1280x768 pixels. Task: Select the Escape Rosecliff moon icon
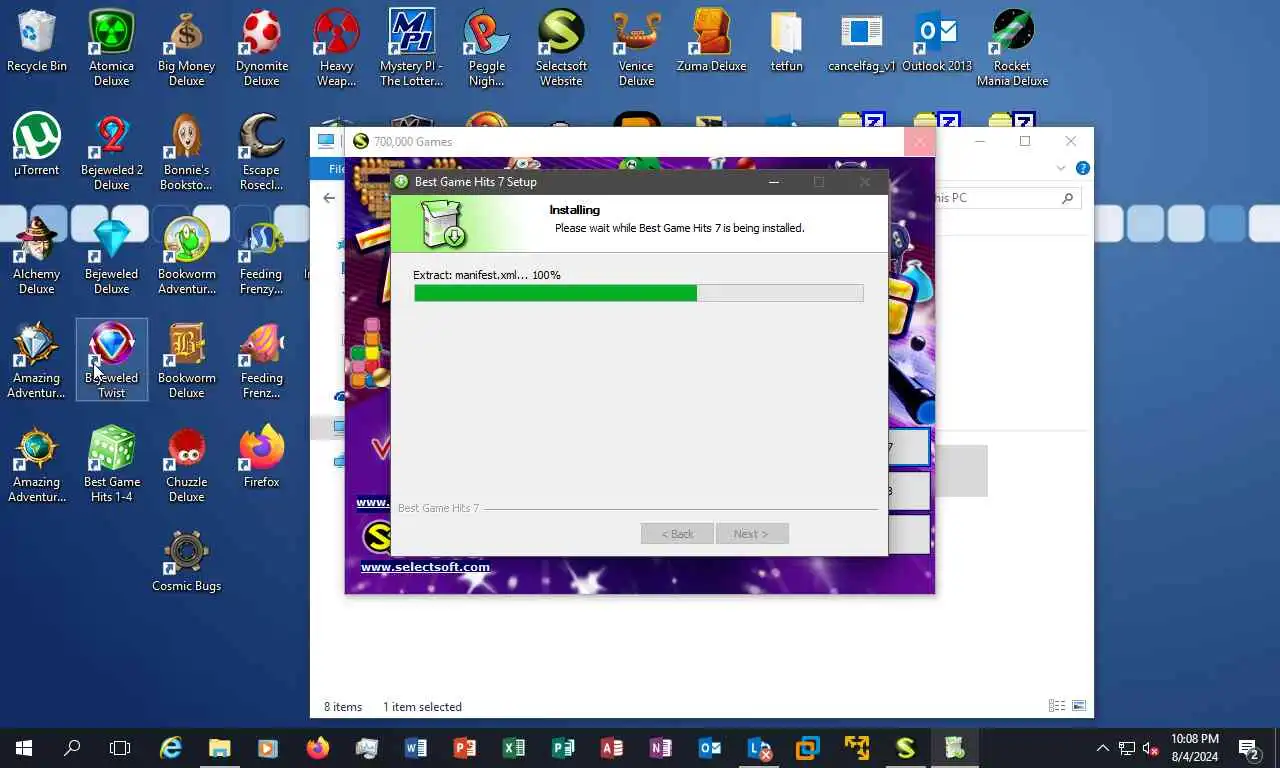261,152
